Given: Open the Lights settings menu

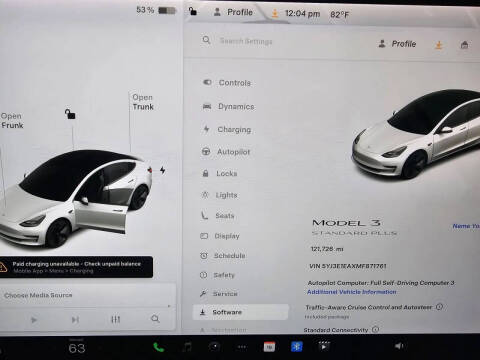Looking at the screenshot, I should 220,195.
